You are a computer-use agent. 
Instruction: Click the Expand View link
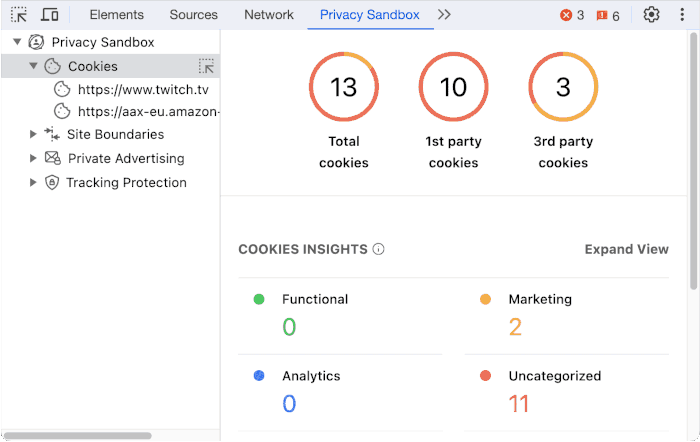[626, 249]
